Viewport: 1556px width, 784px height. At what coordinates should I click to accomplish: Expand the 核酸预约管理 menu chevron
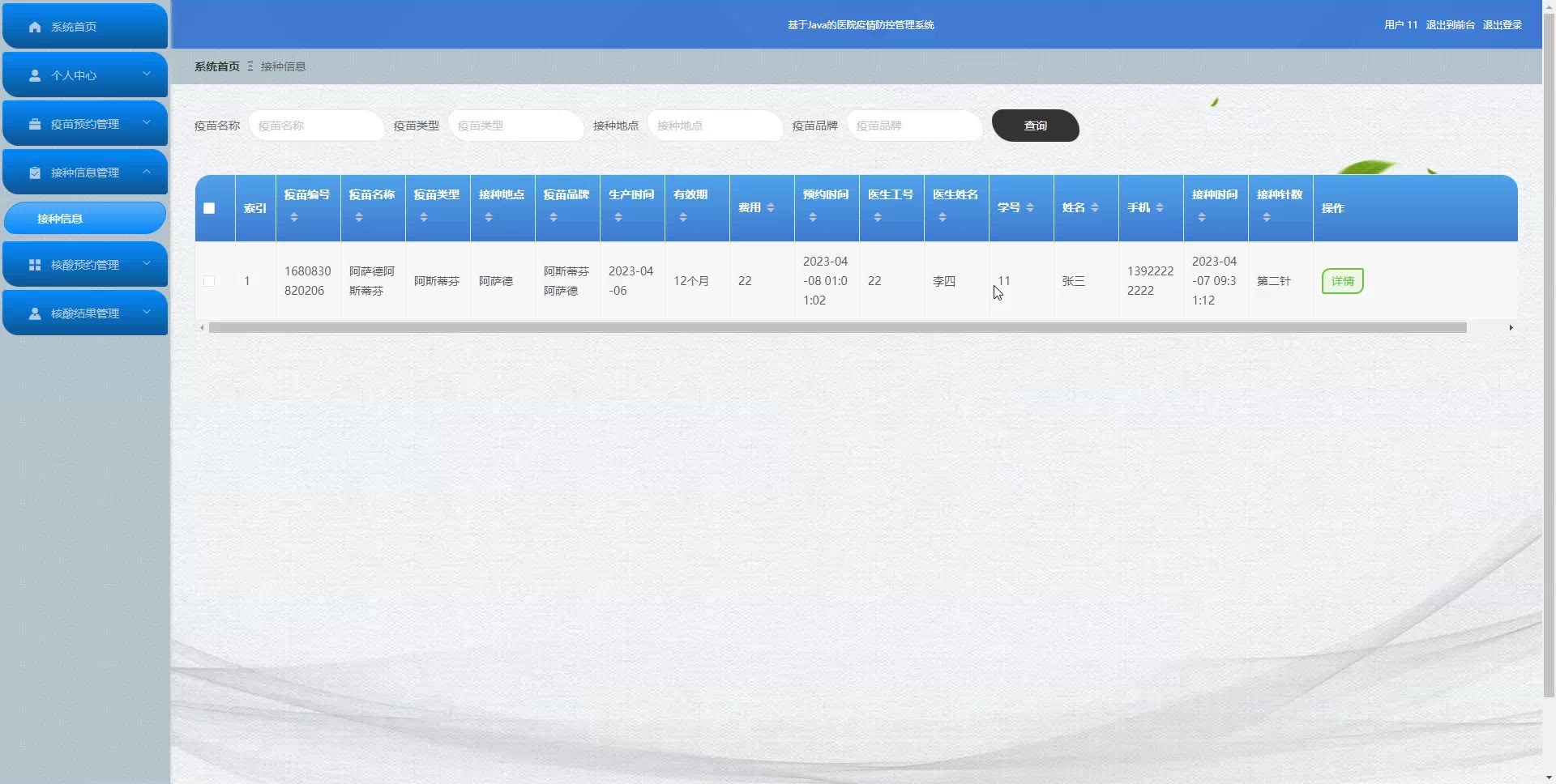tap(147, 263)
